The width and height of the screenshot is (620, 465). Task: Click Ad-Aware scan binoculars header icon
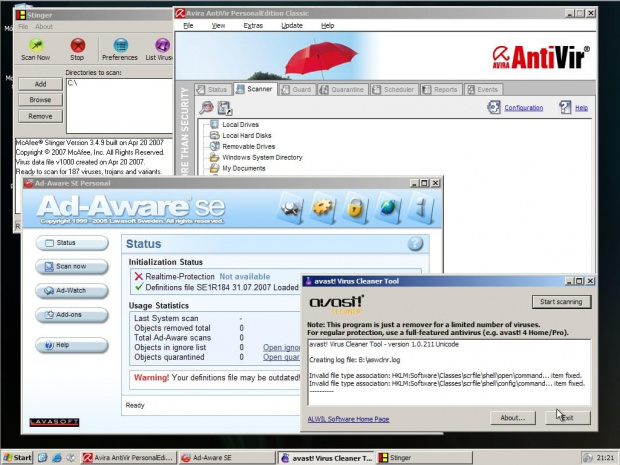click(291, 208)
